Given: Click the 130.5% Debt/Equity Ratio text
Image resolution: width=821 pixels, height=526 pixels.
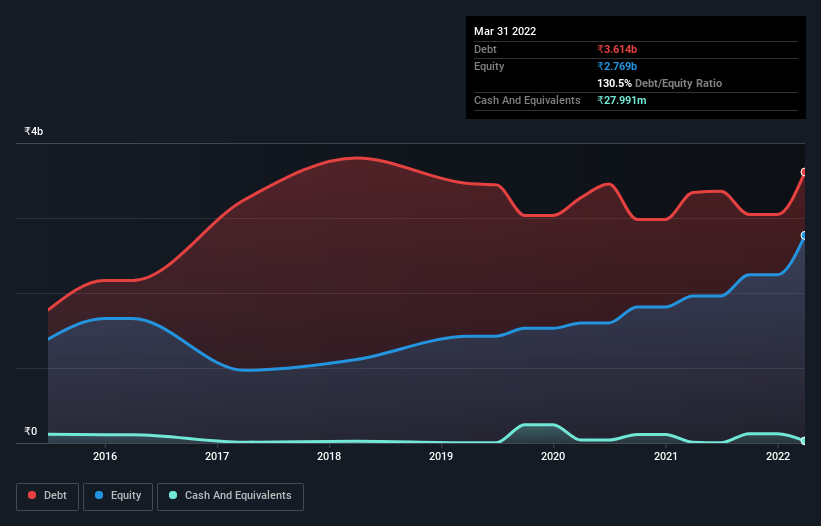Looking at the screenshot, I should [x=659, y=83].
